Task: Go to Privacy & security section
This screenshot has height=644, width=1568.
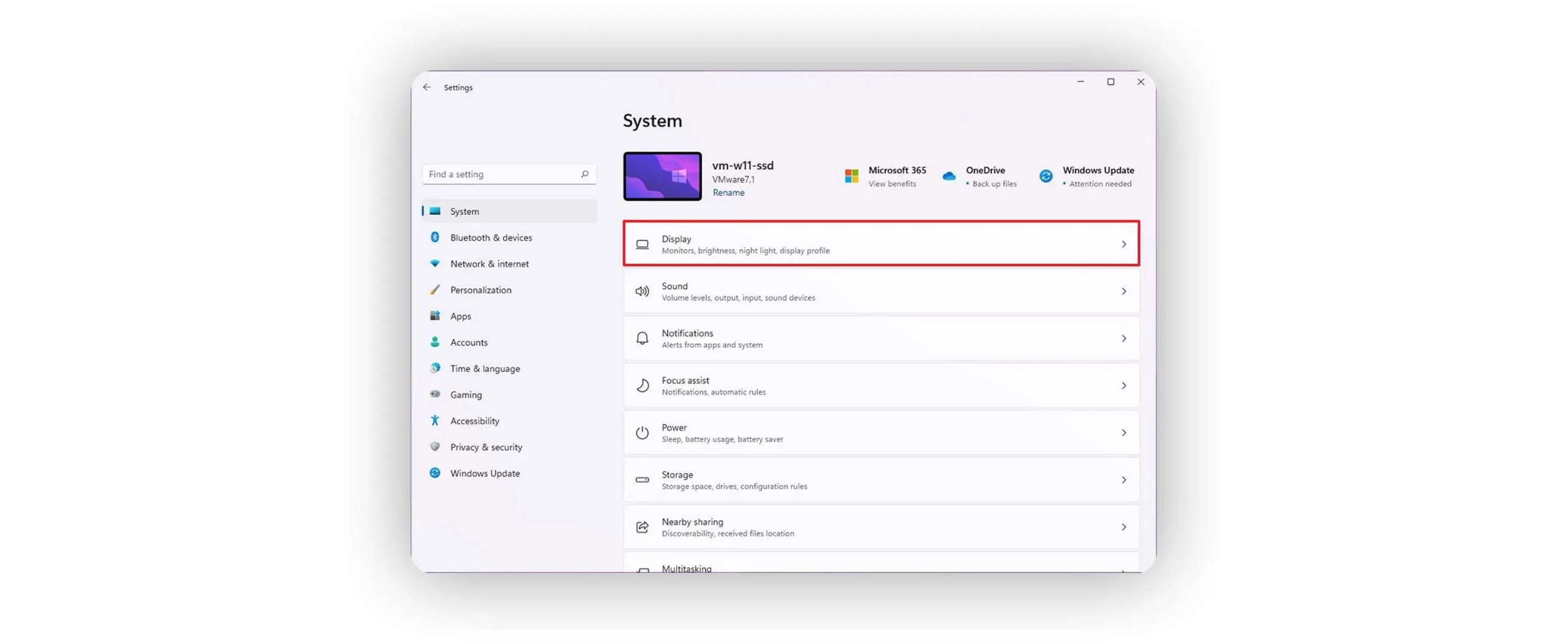Action: pyautogui.click(x=486, y=447)
